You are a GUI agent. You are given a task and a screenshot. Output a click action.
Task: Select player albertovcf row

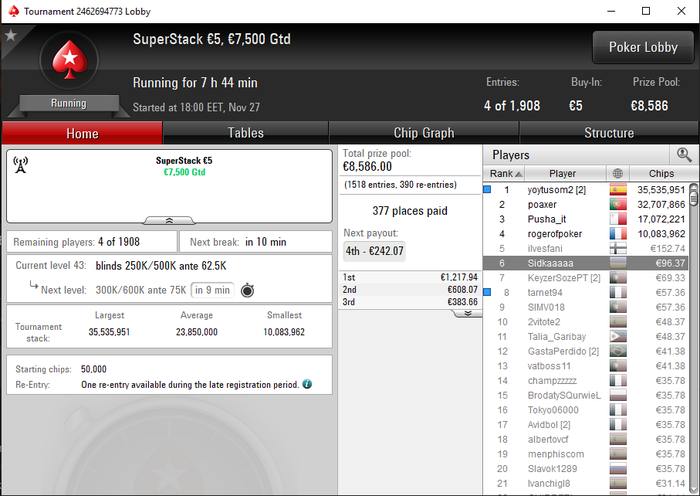tap(586, 440)
